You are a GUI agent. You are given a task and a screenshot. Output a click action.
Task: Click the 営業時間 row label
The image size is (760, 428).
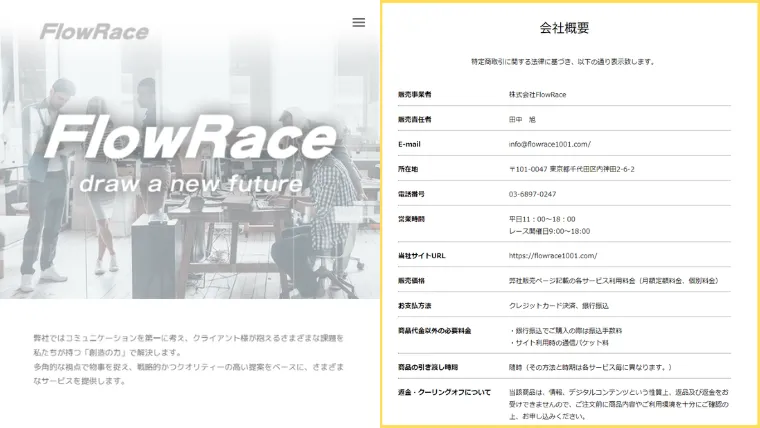[411, 219]
